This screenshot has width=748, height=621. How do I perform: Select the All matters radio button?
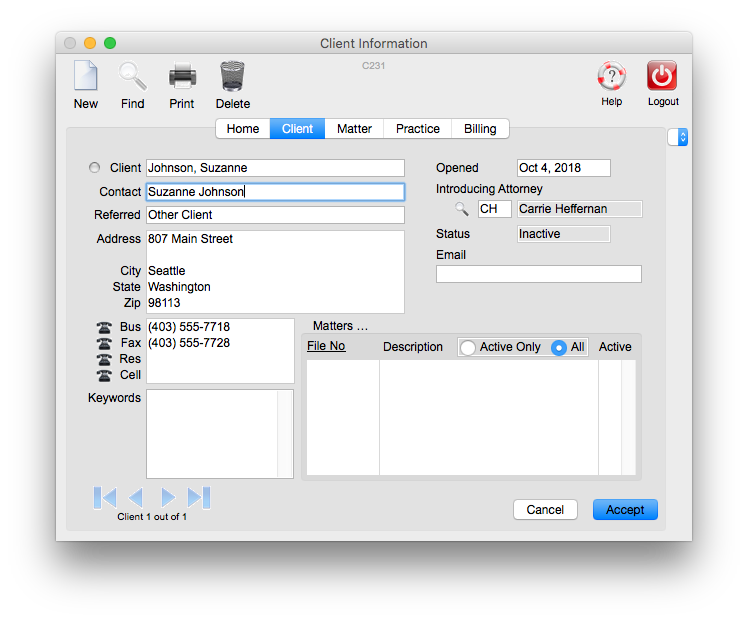(559, 348)
